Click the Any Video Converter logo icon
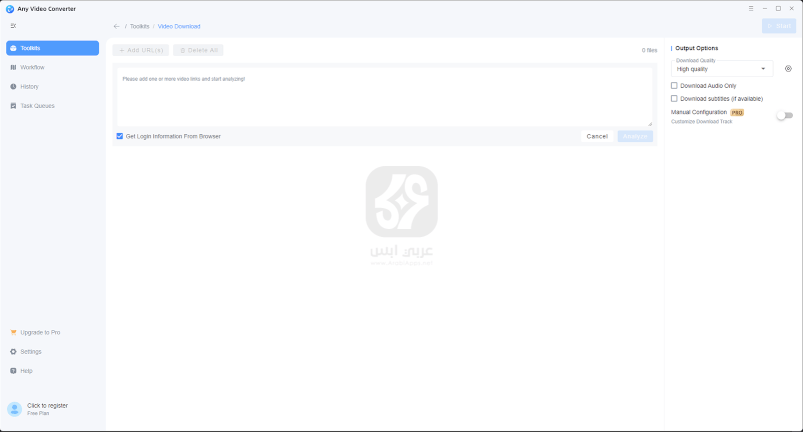Screen dimensions: 803x432 click(x=10, y=9)
